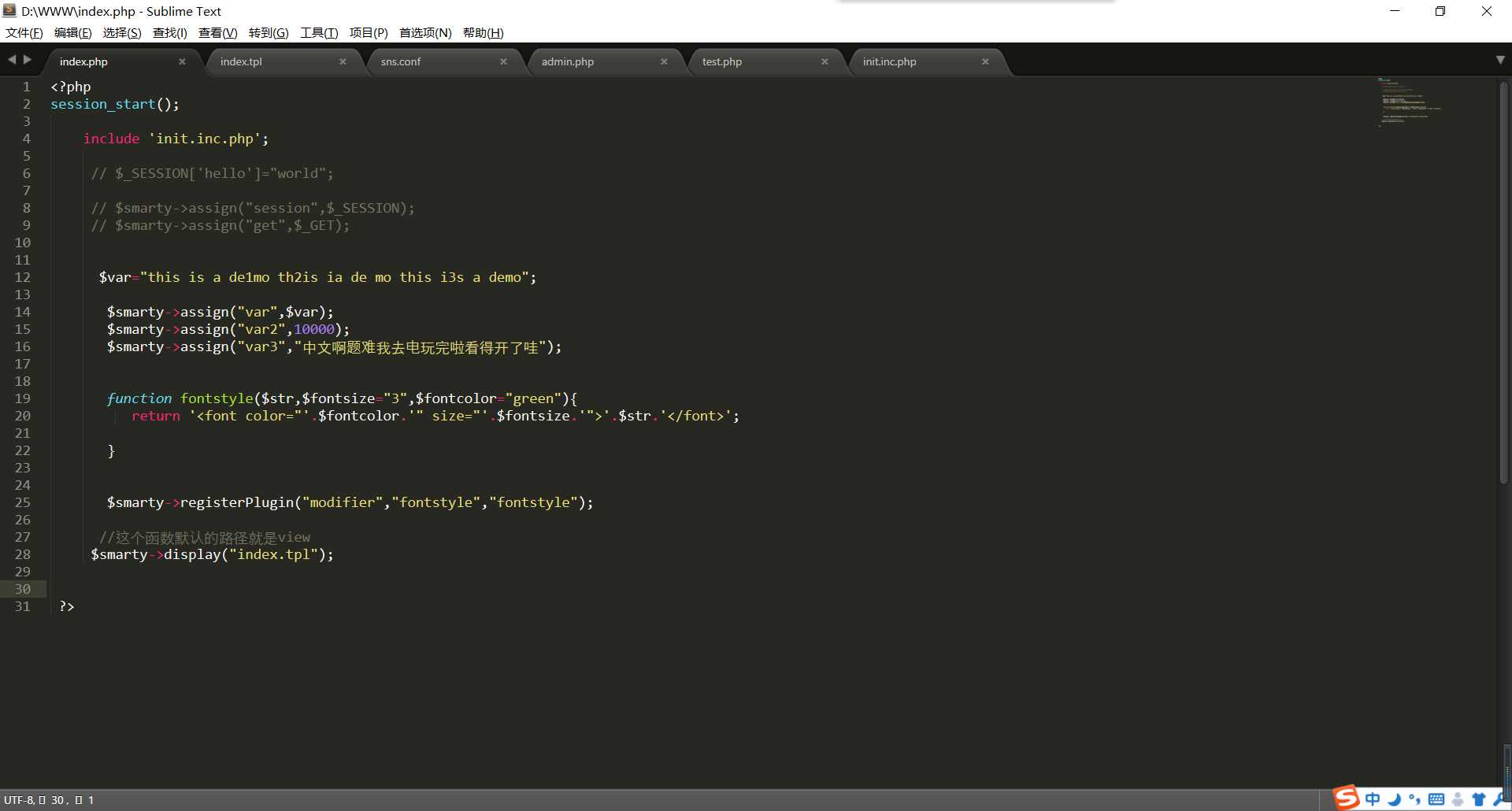Click the opening <?php tag

(x=71, y=87)
